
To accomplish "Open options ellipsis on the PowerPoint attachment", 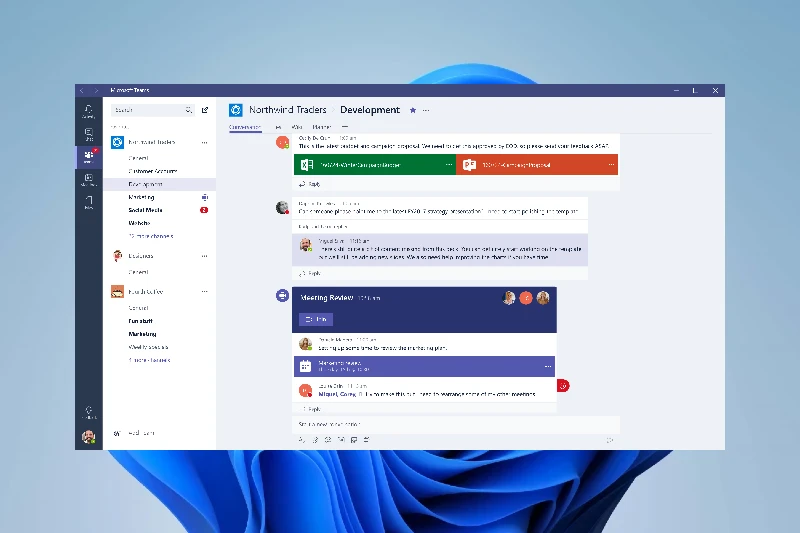I will tap(611, 165).
